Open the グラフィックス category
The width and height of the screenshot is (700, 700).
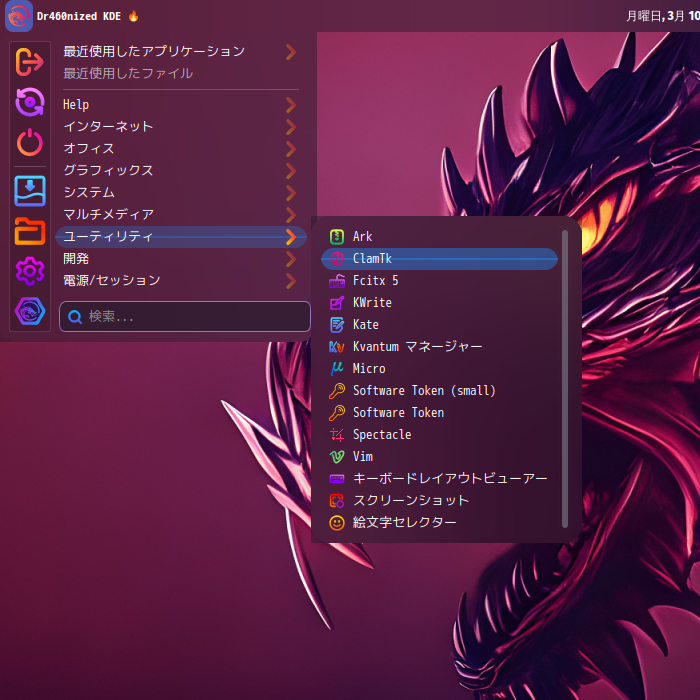point(181,171)
